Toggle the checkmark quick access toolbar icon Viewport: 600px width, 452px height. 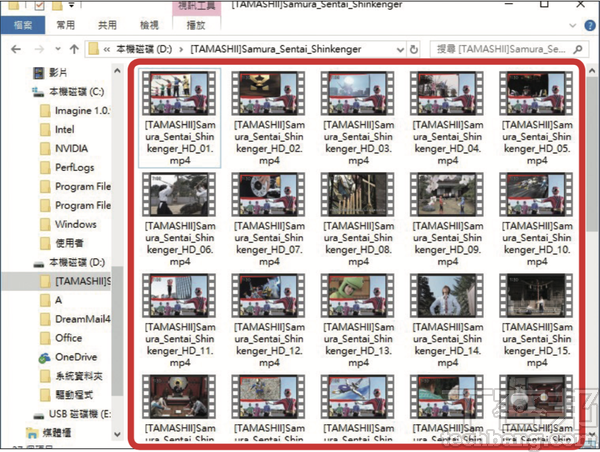pyautogui.click(x=40, y=6)
